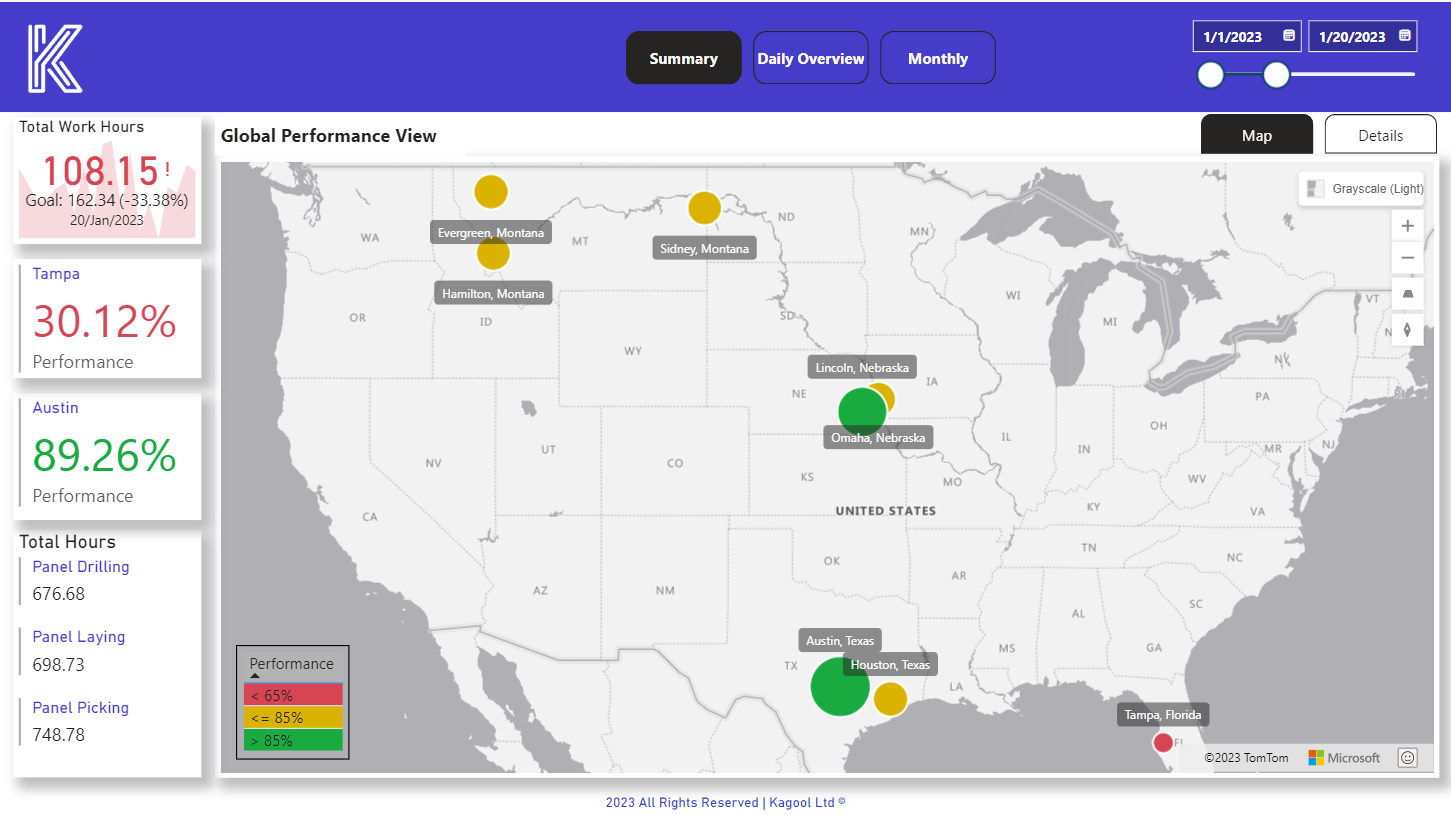This screenshot has width=1451, height=815.
Task: Click the 676.68 Panel Drilling hours value
Action: pos(59,594)
